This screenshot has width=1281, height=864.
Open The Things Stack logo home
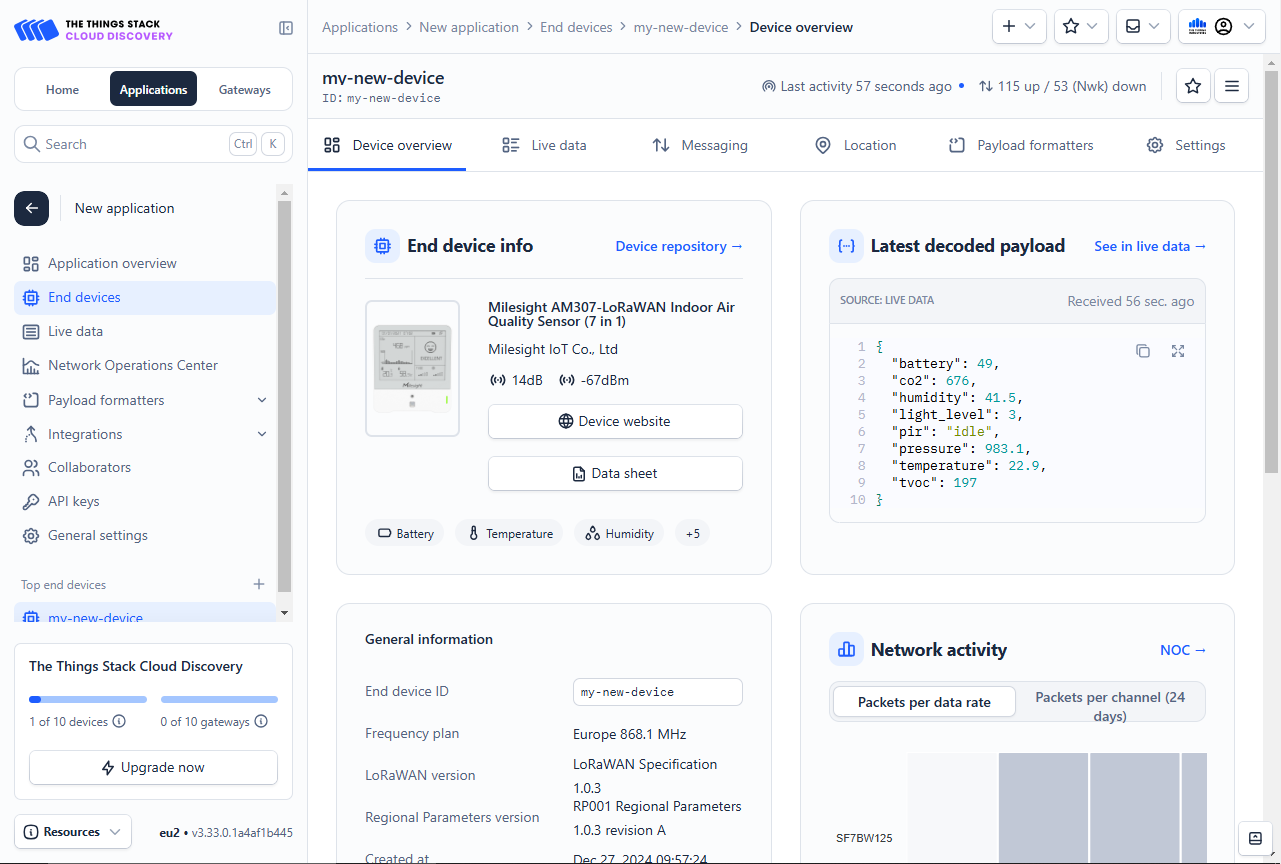point(93,29)
